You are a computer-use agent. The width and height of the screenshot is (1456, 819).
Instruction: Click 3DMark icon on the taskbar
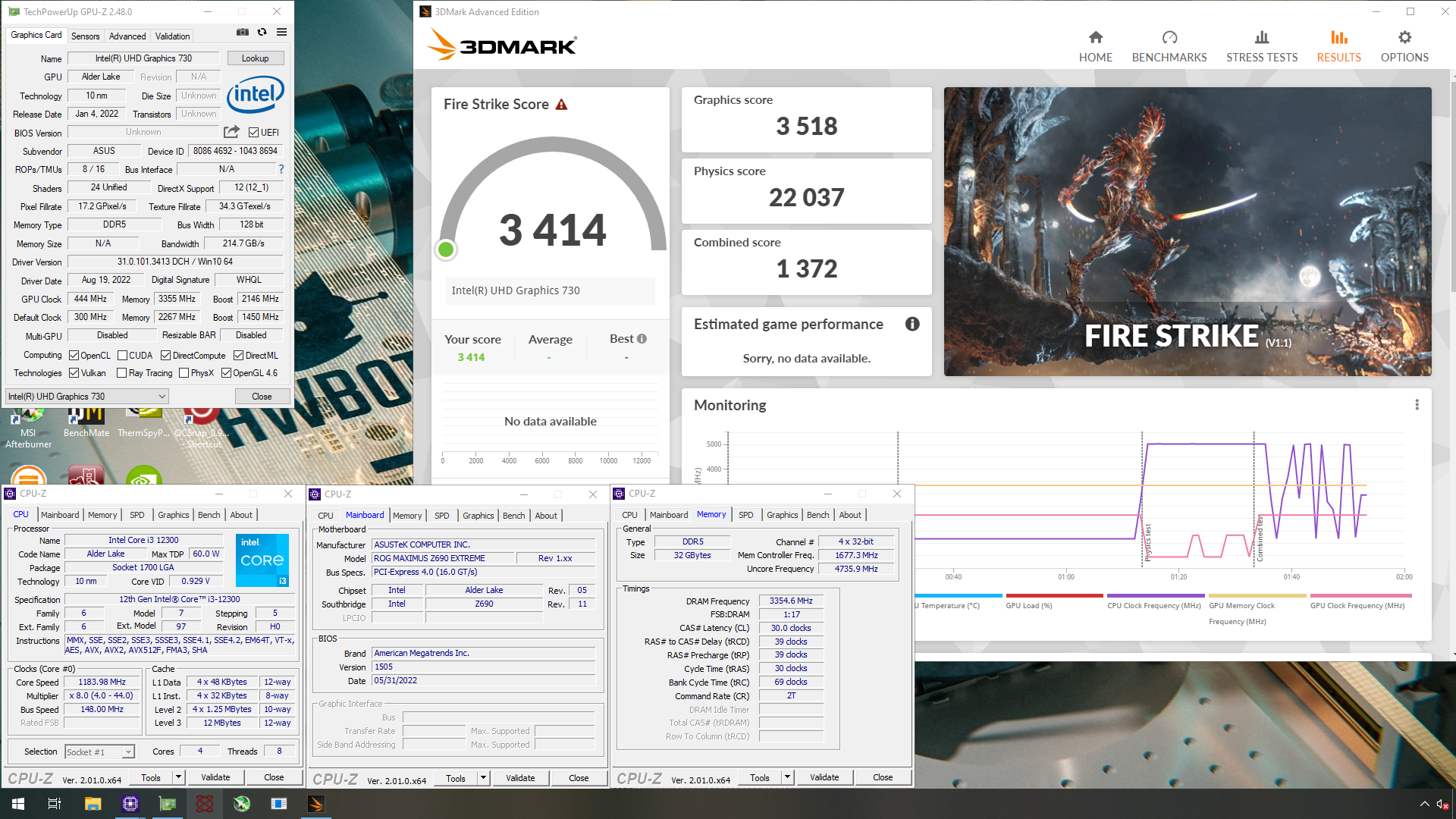[316, 803]
